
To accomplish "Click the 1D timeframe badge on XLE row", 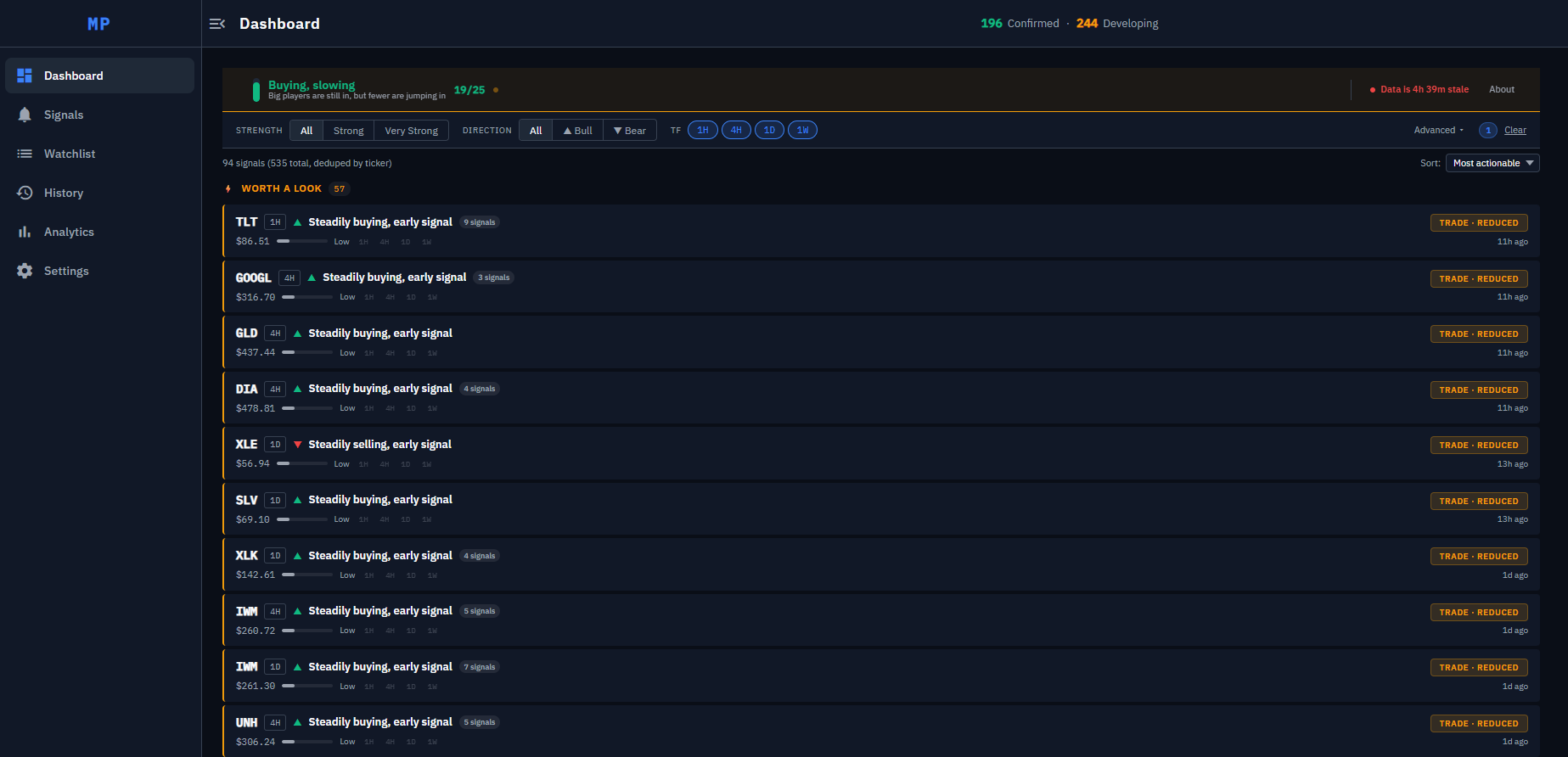I will [x=275, y=445].
